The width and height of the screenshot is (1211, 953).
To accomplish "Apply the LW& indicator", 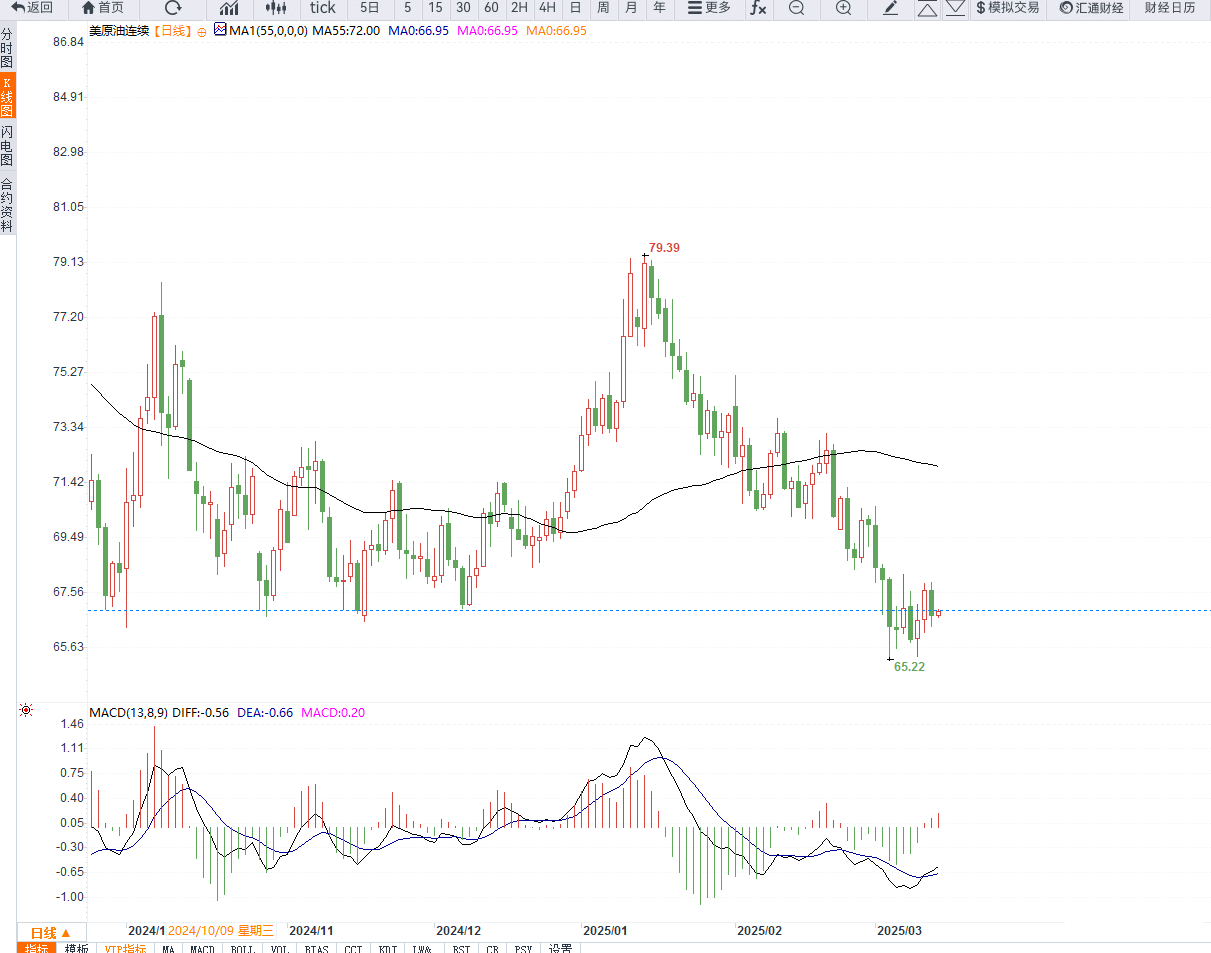I will click(x=424, y=948).
